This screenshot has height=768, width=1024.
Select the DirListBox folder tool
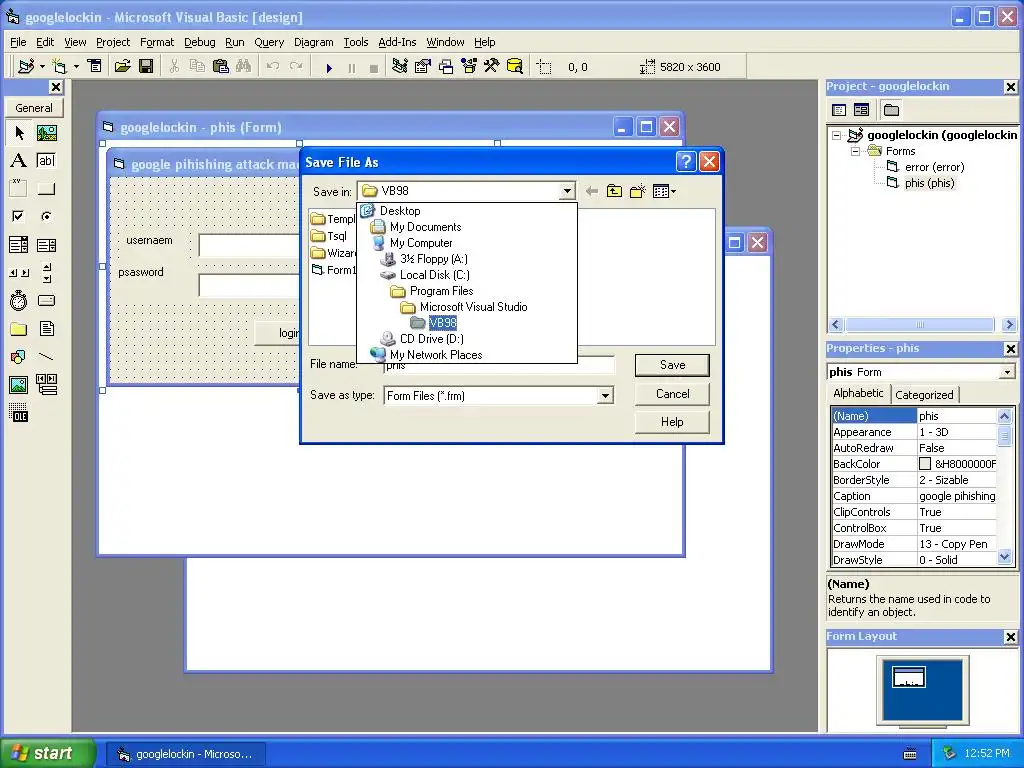click(x=19, y=328)
